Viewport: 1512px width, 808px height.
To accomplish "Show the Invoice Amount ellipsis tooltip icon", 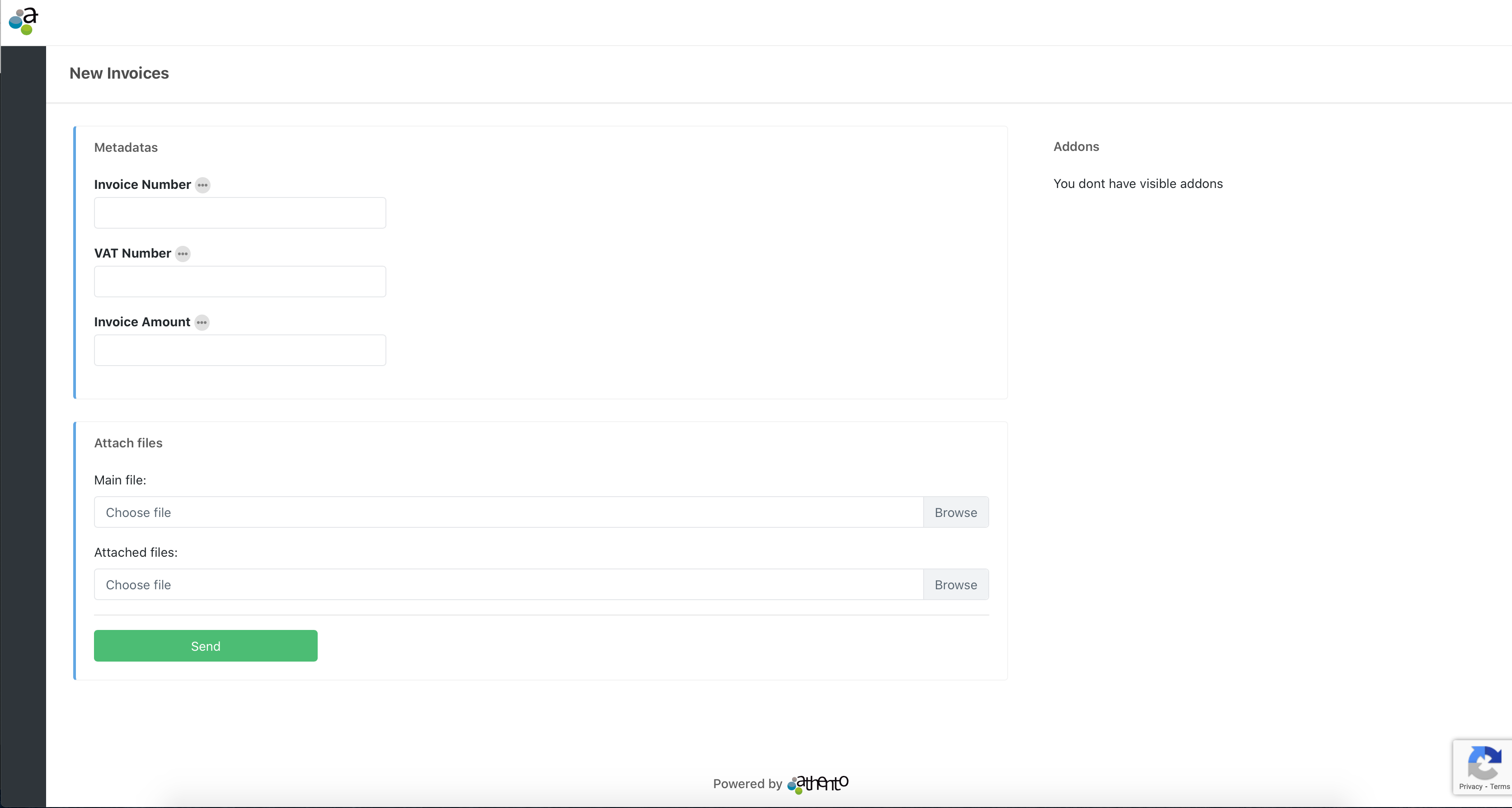I will (202, 322).
